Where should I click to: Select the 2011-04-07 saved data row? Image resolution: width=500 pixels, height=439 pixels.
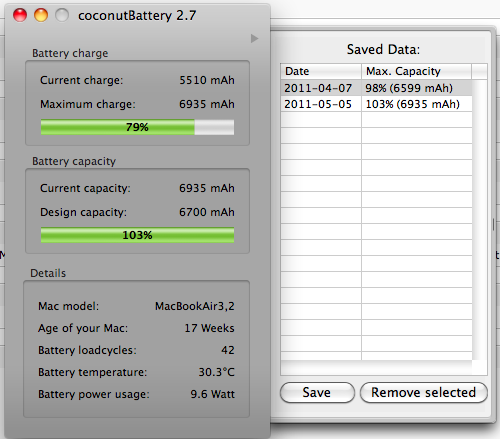376,88
